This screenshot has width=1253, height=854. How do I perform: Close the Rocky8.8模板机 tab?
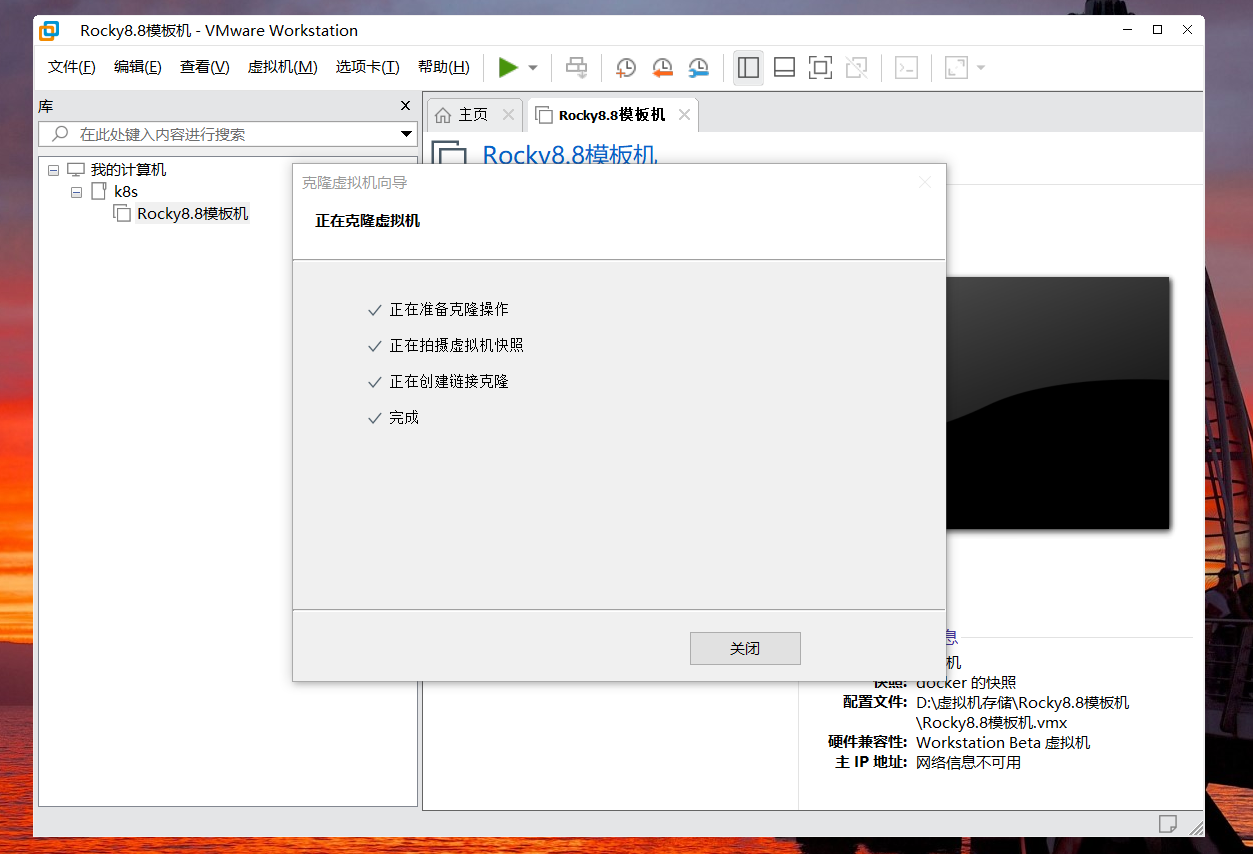pos(684,115)
